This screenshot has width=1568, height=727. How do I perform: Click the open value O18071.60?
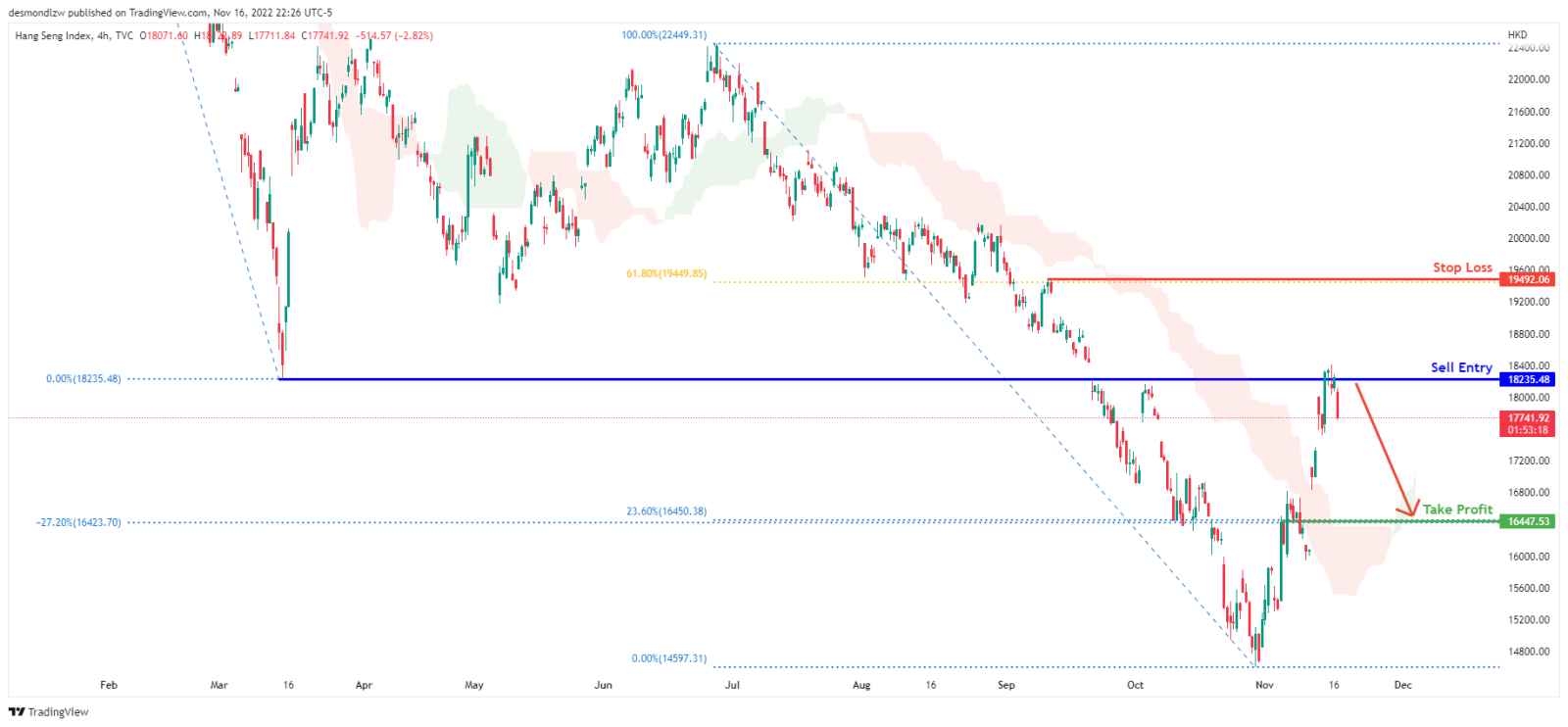click(164, 35)
